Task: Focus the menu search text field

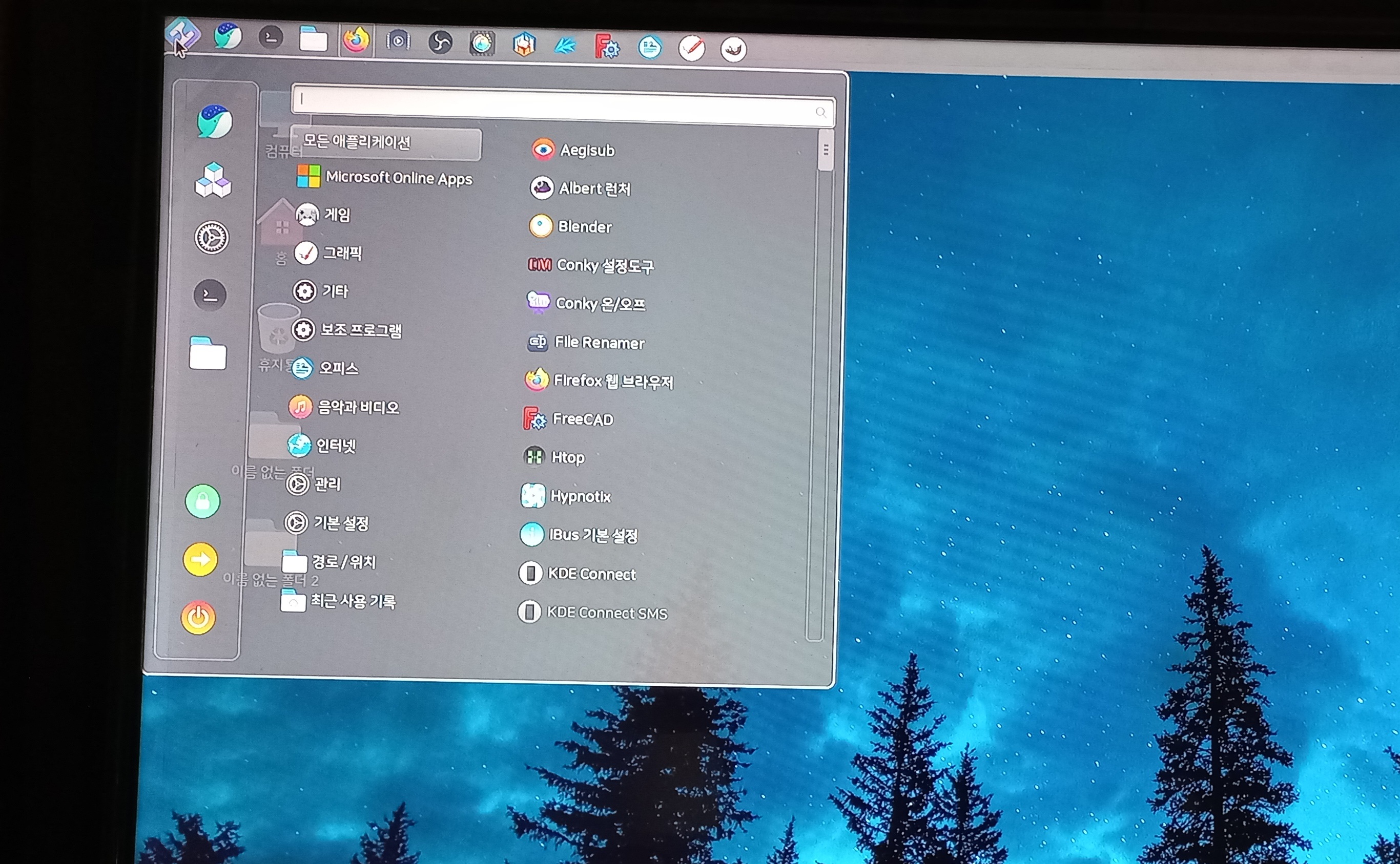Action: coord(563,106)
